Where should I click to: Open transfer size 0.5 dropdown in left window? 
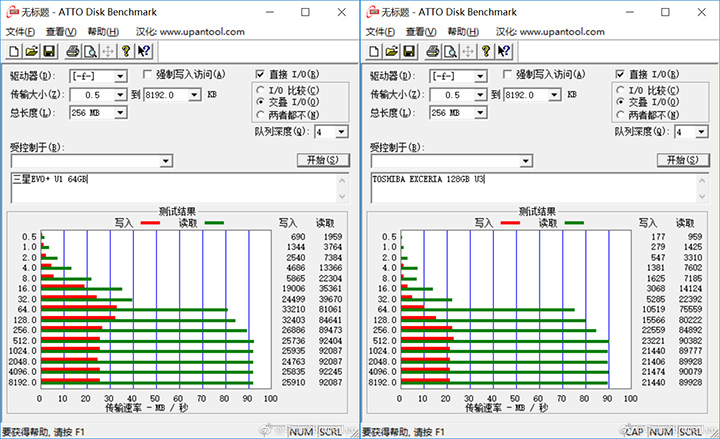coord(120,95)
